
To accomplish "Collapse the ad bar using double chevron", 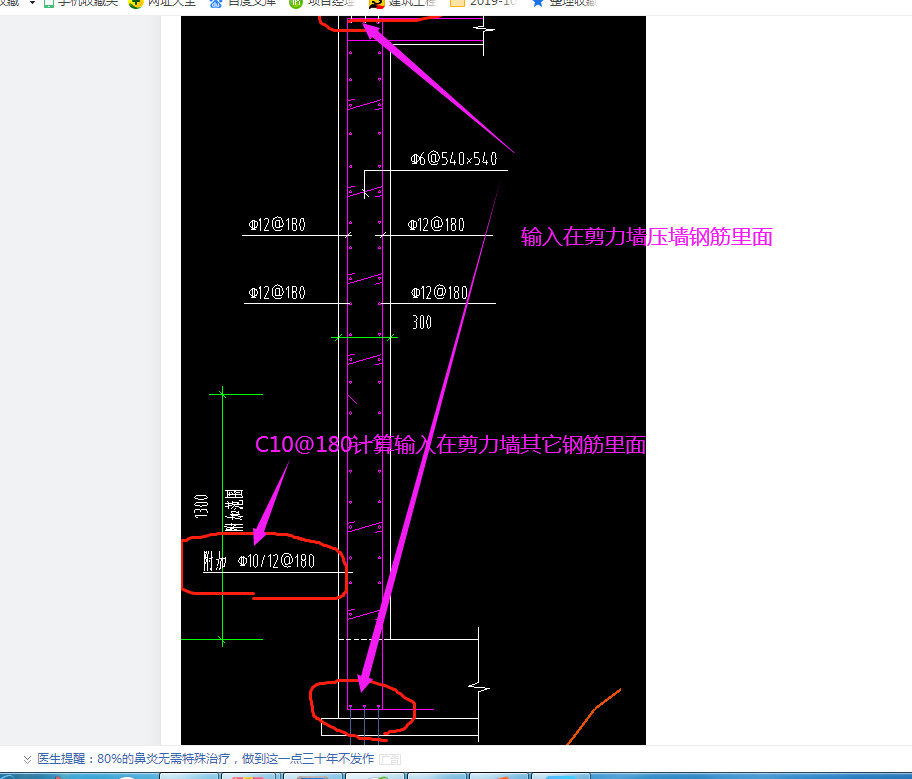I will coord(27,759).
